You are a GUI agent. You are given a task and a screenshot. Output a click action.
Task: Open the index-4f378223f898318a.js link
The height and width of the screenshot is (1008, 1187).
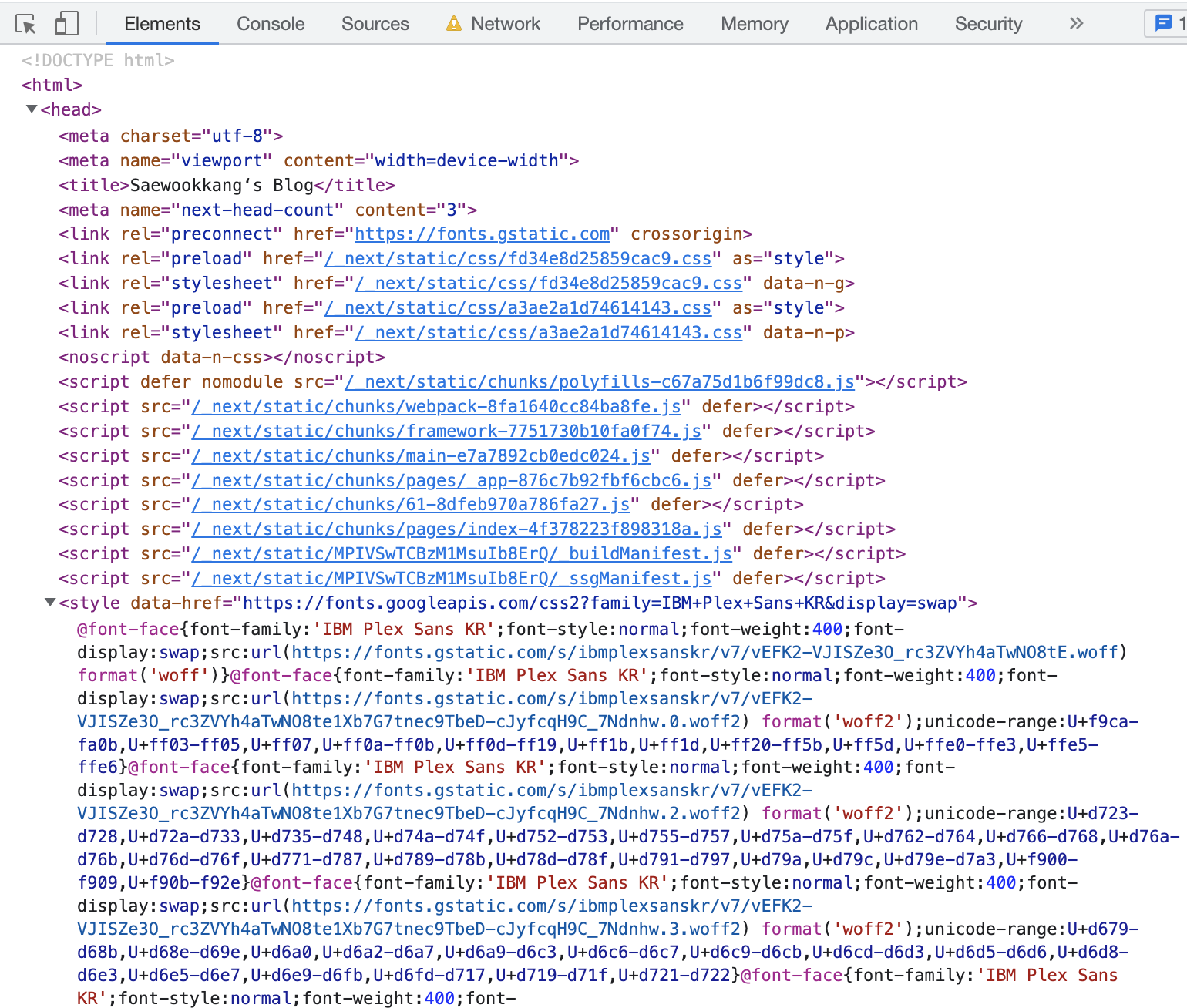coord(456,529)
